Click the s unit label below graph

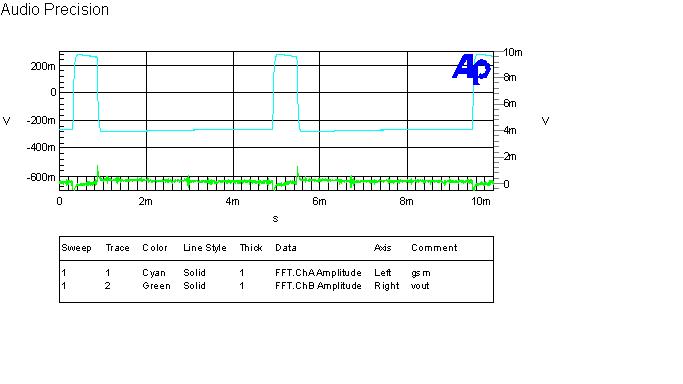[x=275, y=219]
